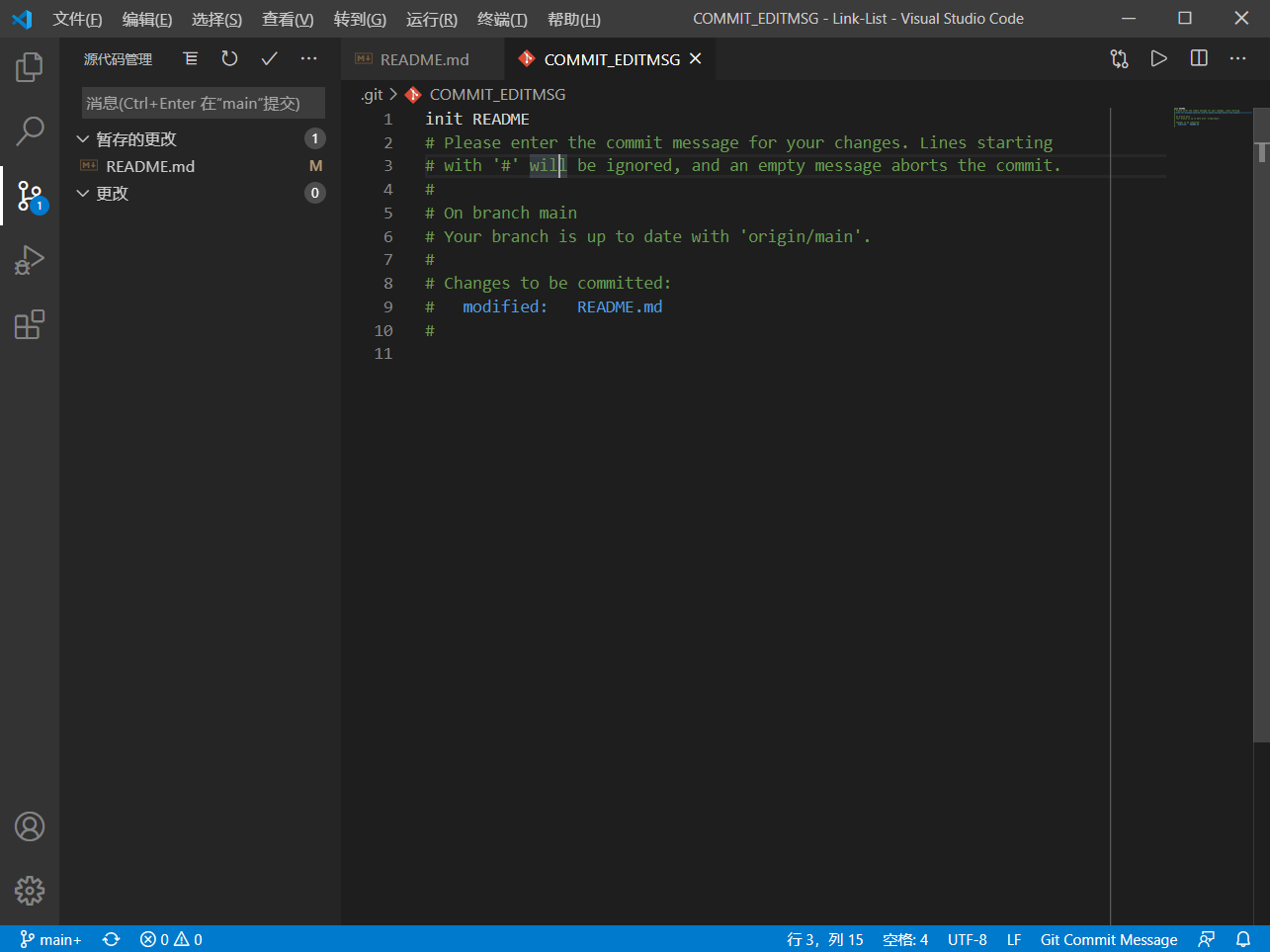Click the .git breadcrumb segment
The image size is (1270, 952).
(372, 95)
